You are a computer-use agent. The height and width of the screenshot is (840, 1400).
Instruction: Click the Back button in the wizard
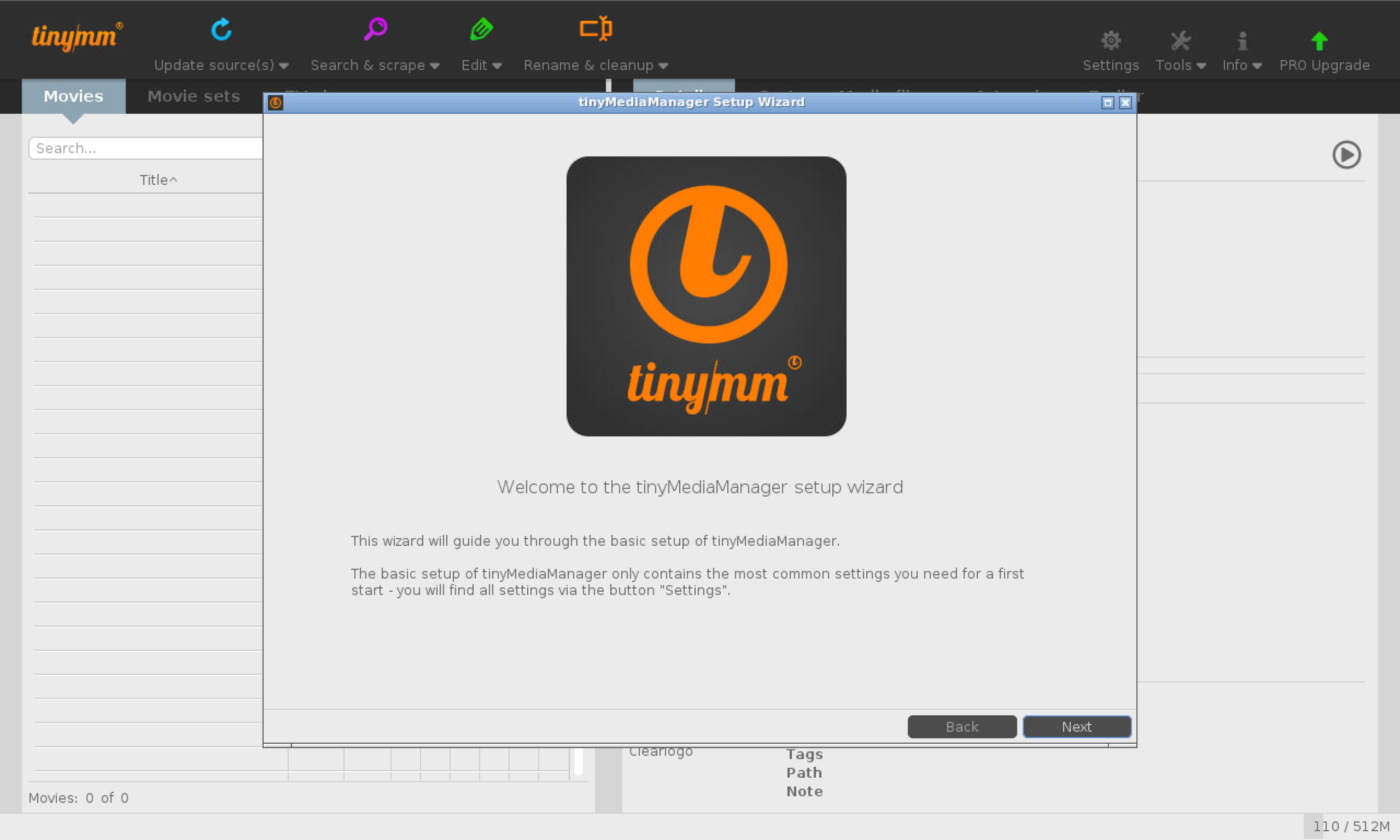(x=961, y=727)
